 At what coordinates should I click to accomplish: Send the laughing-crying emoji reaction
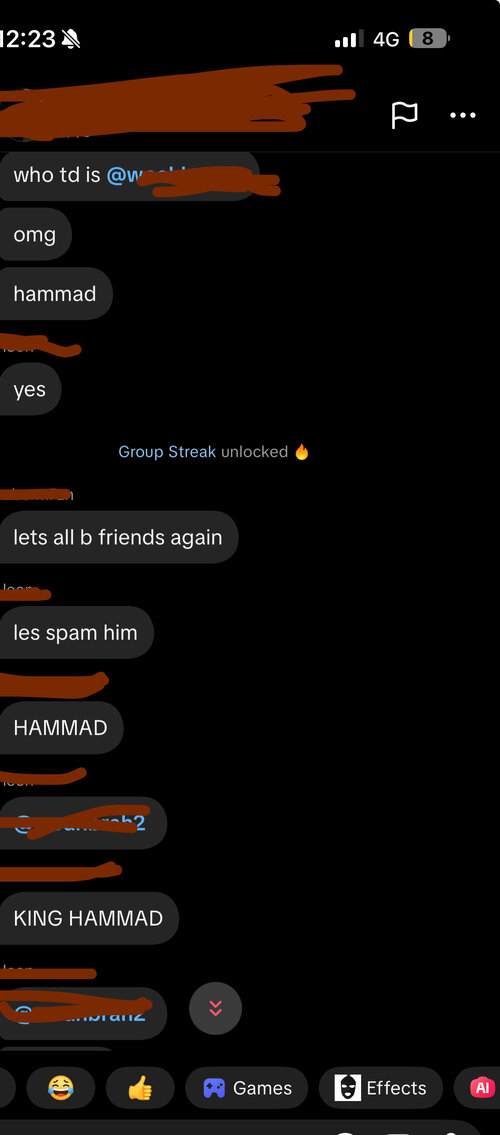[61, 1088]
